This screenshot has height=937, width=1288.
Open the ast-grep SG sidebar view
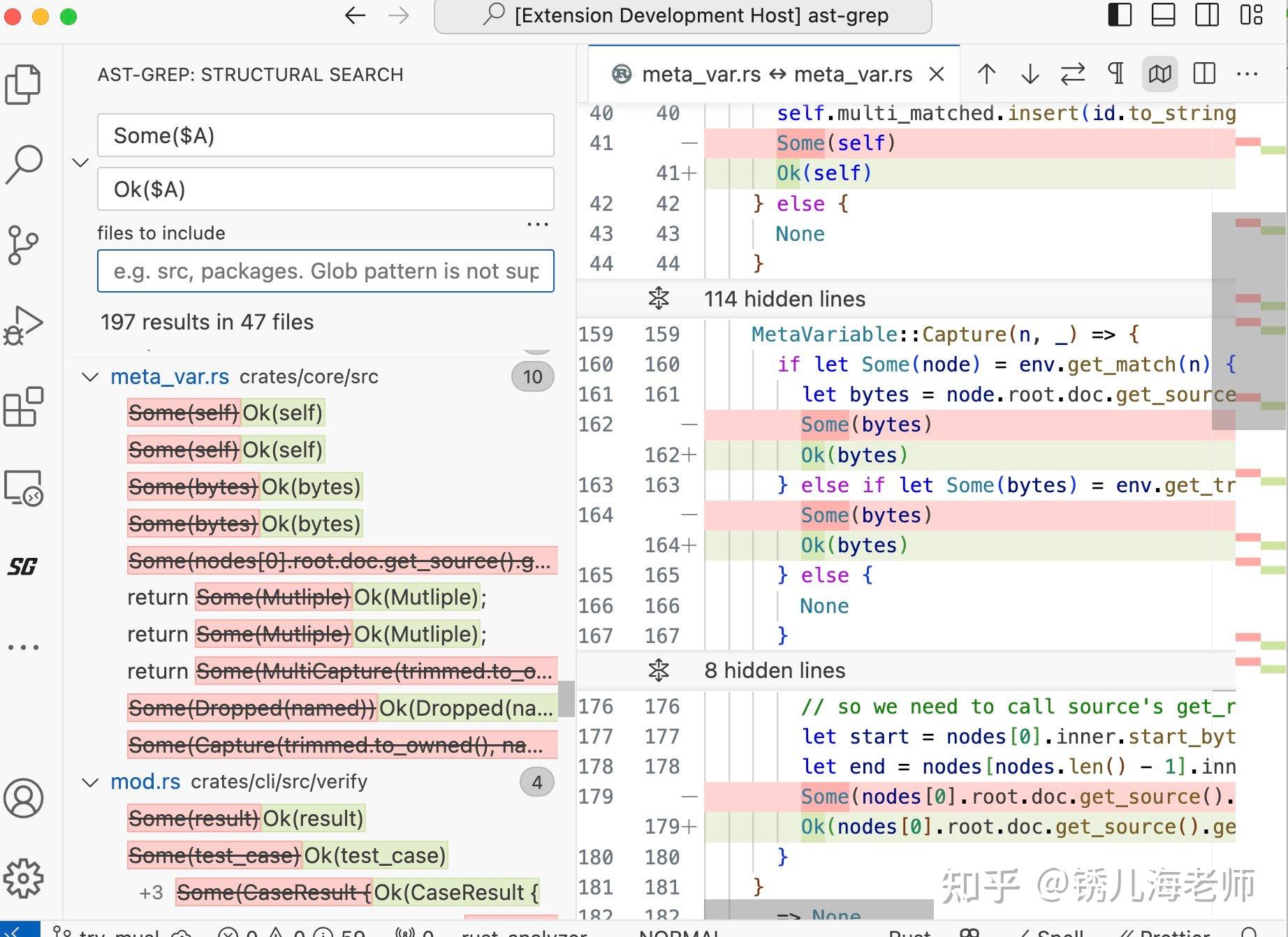coord(23,567)
